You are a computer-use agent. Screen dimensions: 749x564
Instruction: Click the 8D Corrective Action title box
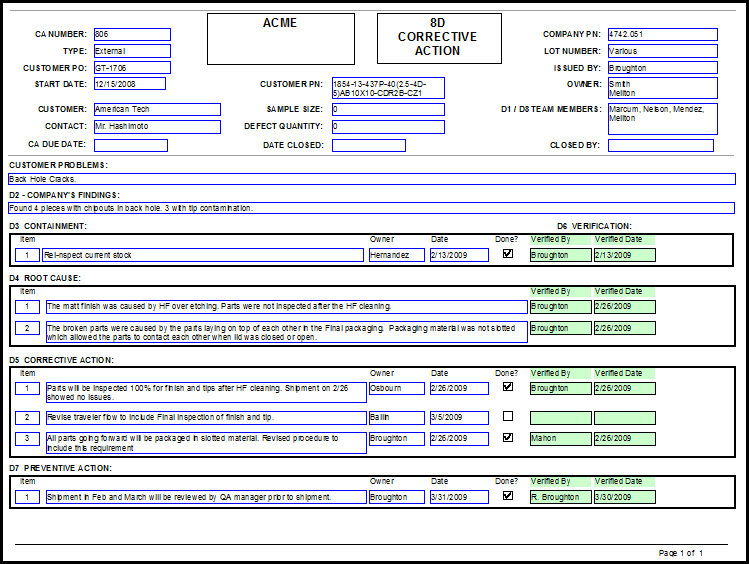point(439,38)
